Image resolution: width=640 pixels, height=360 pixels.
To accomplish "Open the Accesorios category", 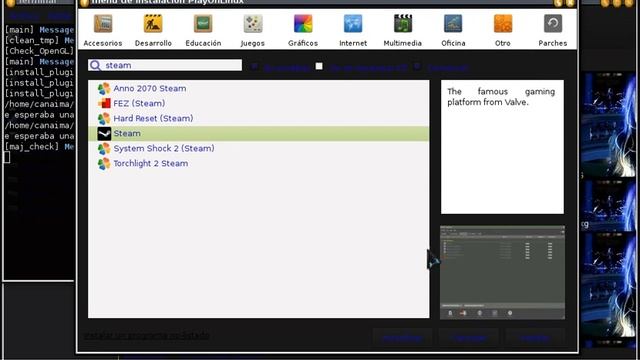I will [103, 31].
